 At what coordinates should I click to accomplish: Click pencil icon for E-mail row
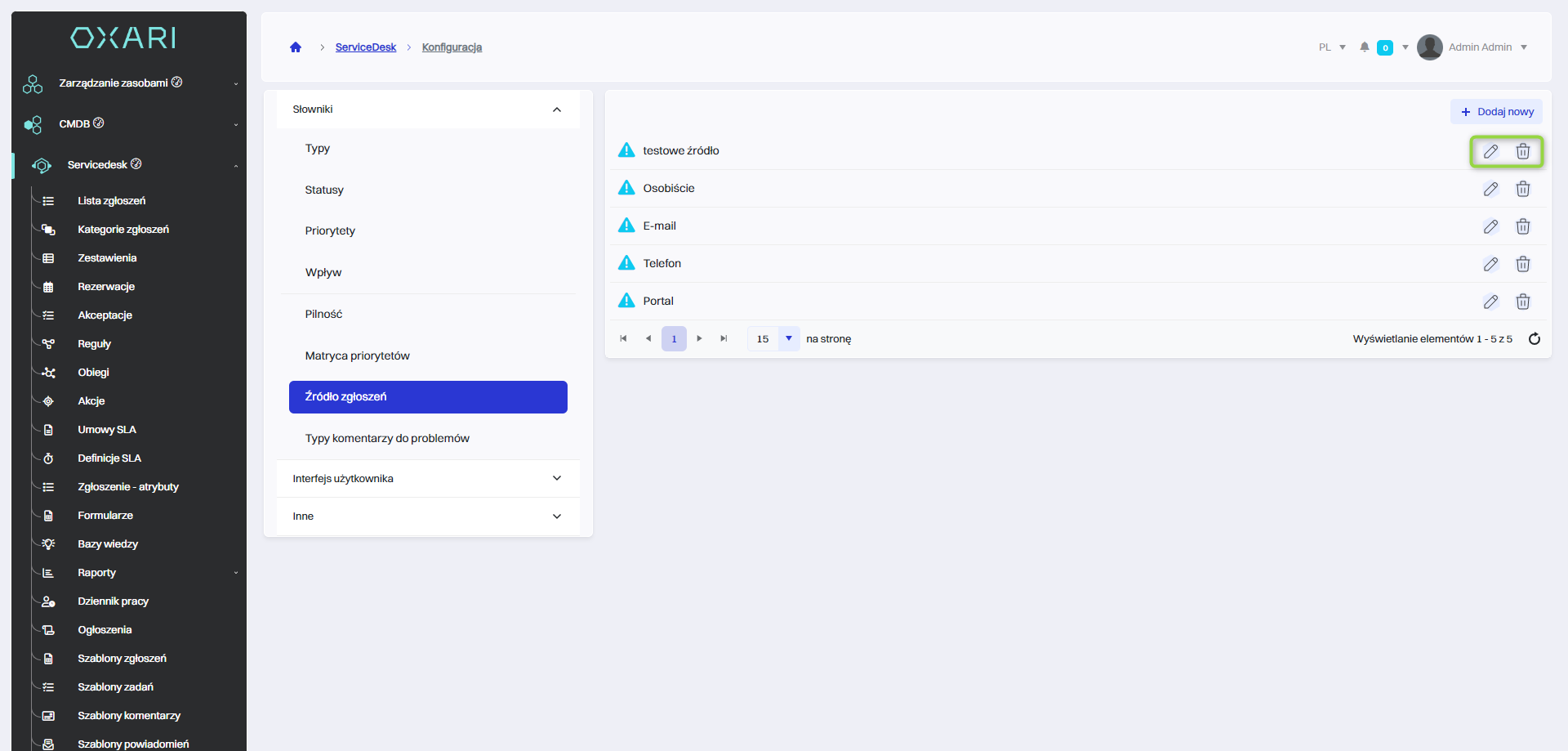[1490, 226]
